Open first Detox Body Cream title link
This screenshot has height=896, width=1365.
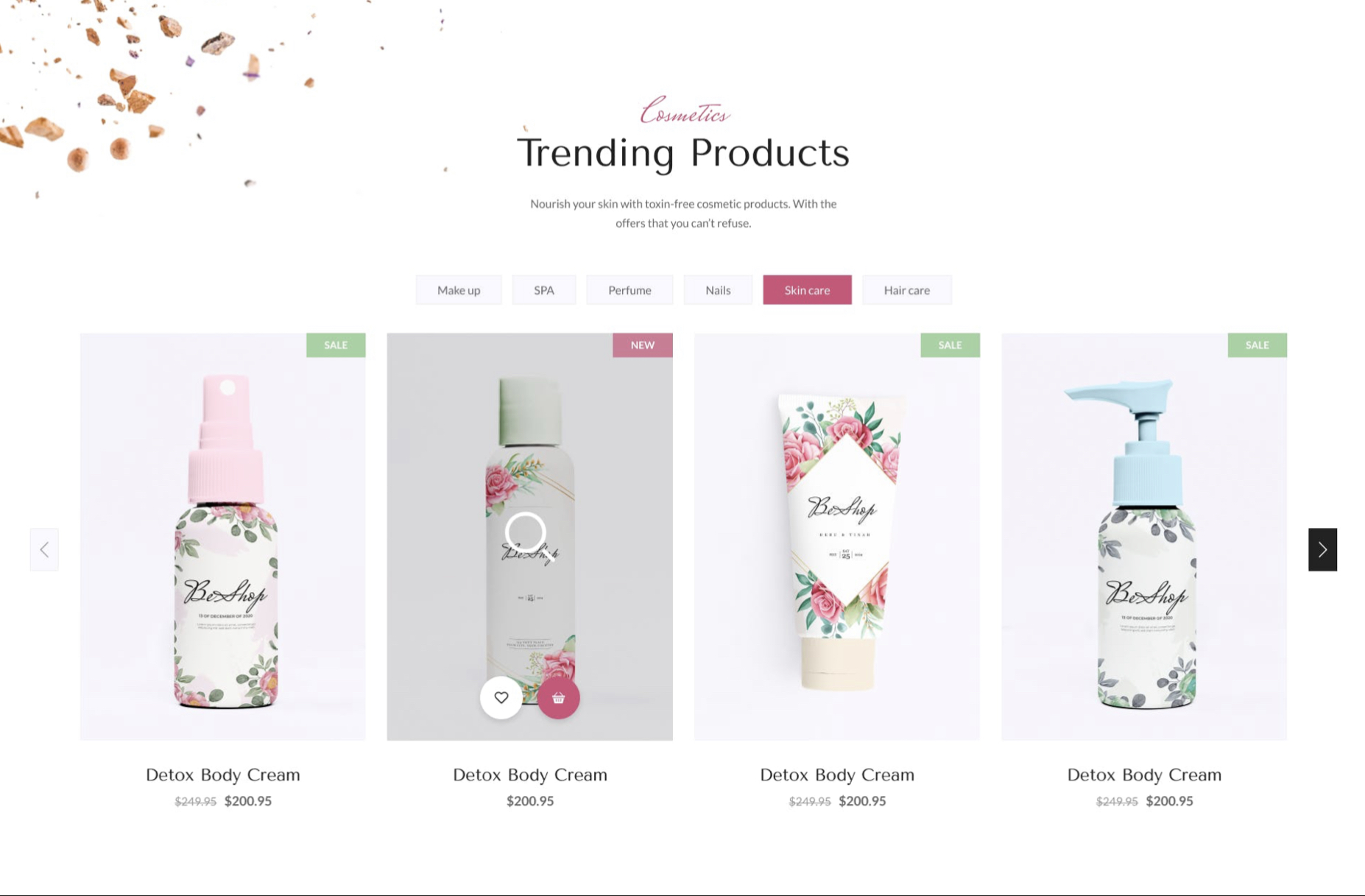point(223,775)
